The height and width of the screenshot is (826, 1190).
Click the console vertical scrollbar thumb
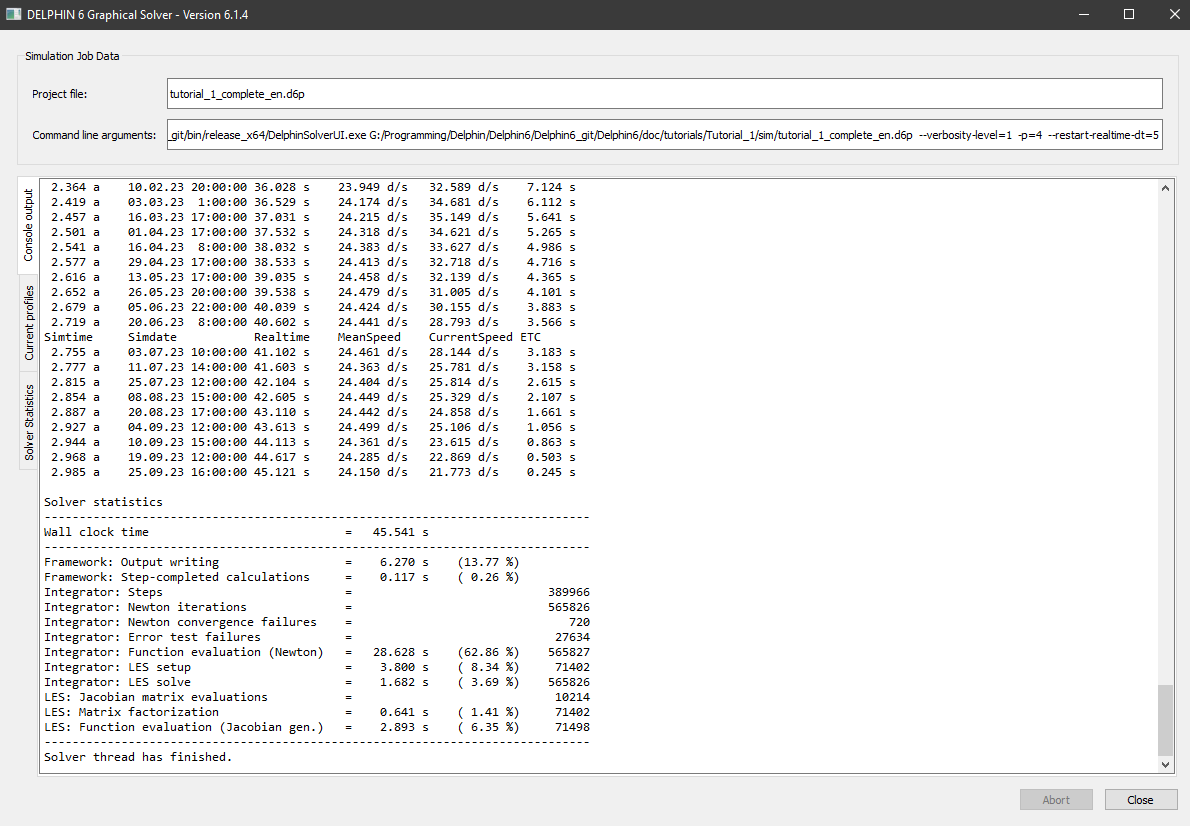[x=1165, y=720]
